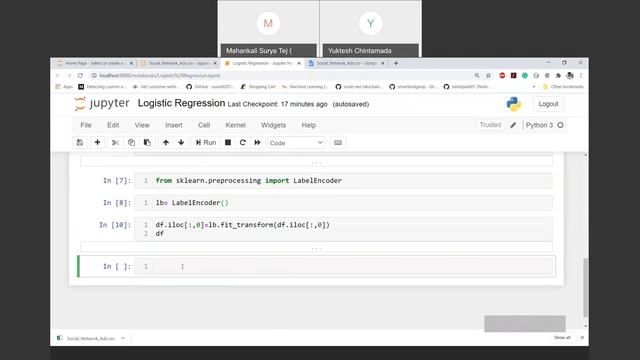Open the Apps bookmarks shortcut
Screen dimensions: 640x360
click(x=64, y=87)
